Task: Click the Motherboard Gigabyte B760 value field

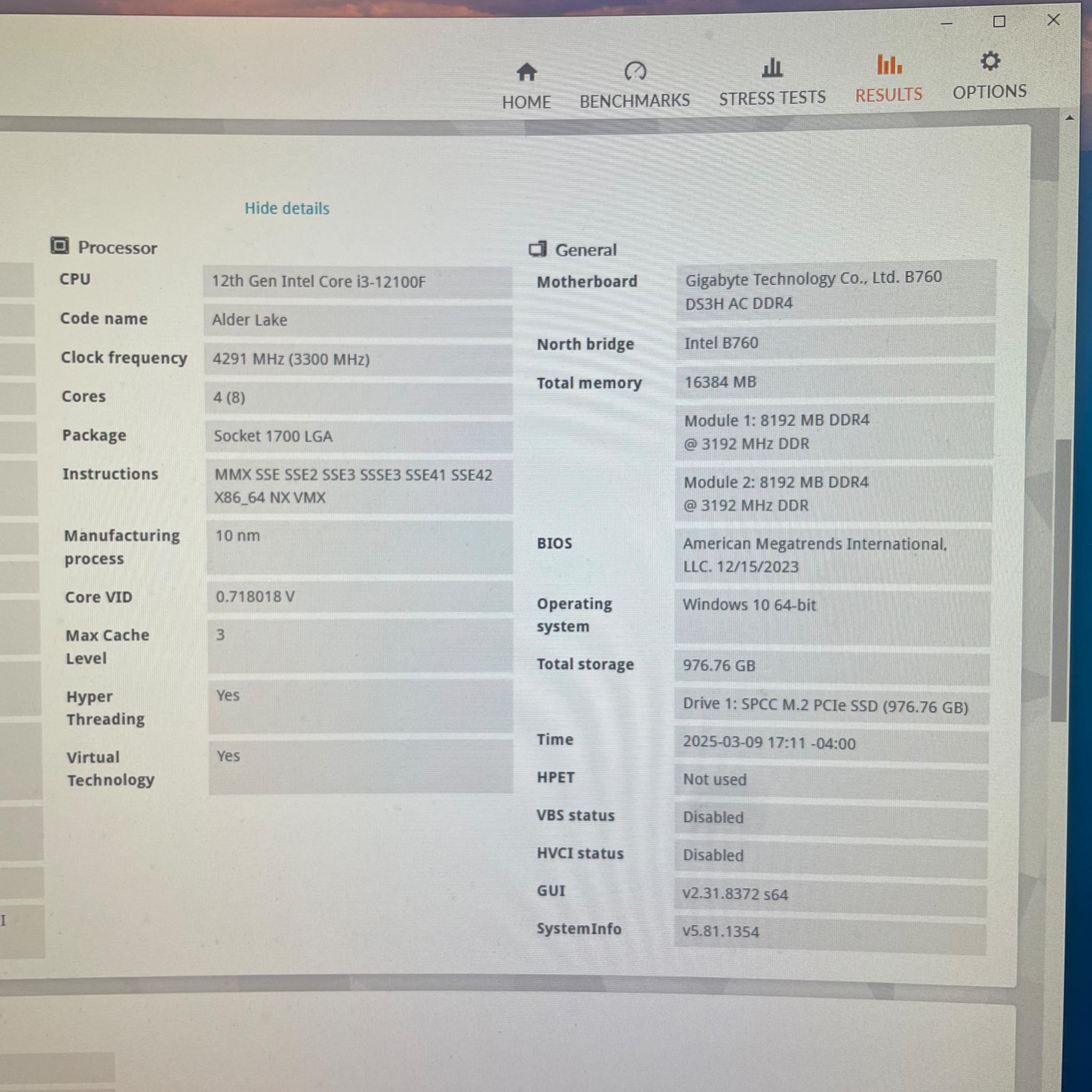Action: (x=836, y=290)
